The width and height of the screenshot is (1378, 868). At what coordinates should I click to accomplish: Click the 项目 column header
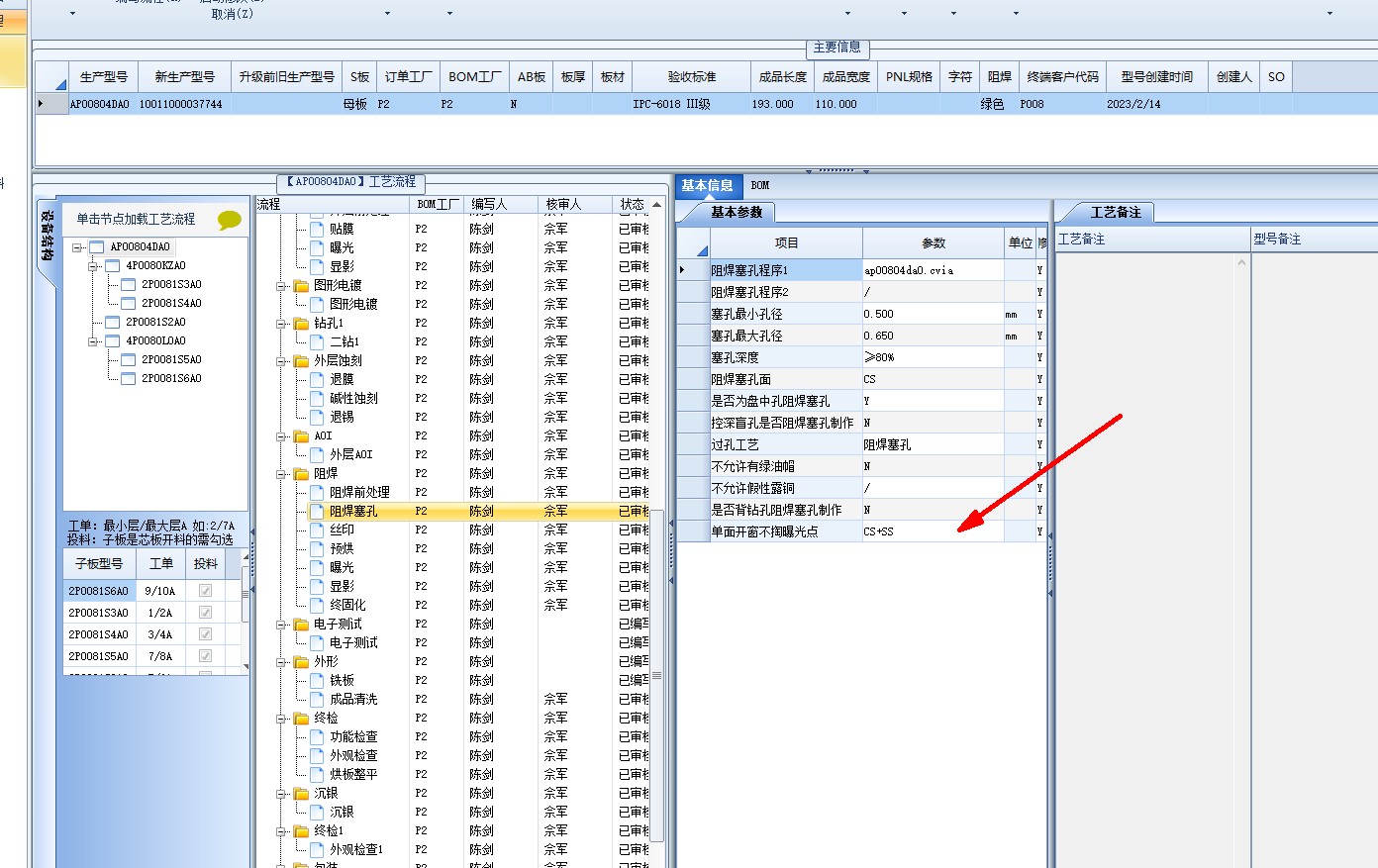[x=786, y=242]
